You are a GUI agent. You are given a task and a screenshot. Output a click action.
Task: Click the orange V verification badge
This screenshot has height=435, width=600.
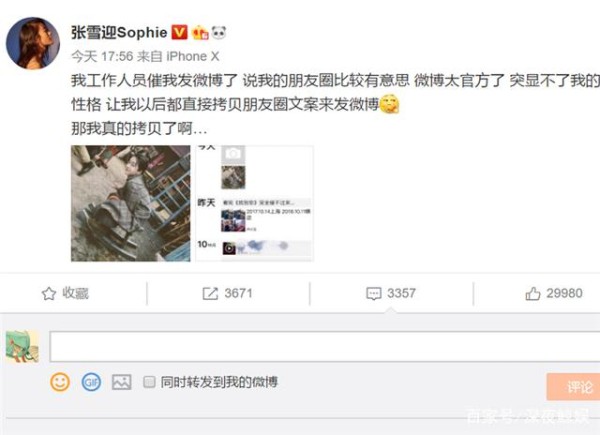(179, 33)
